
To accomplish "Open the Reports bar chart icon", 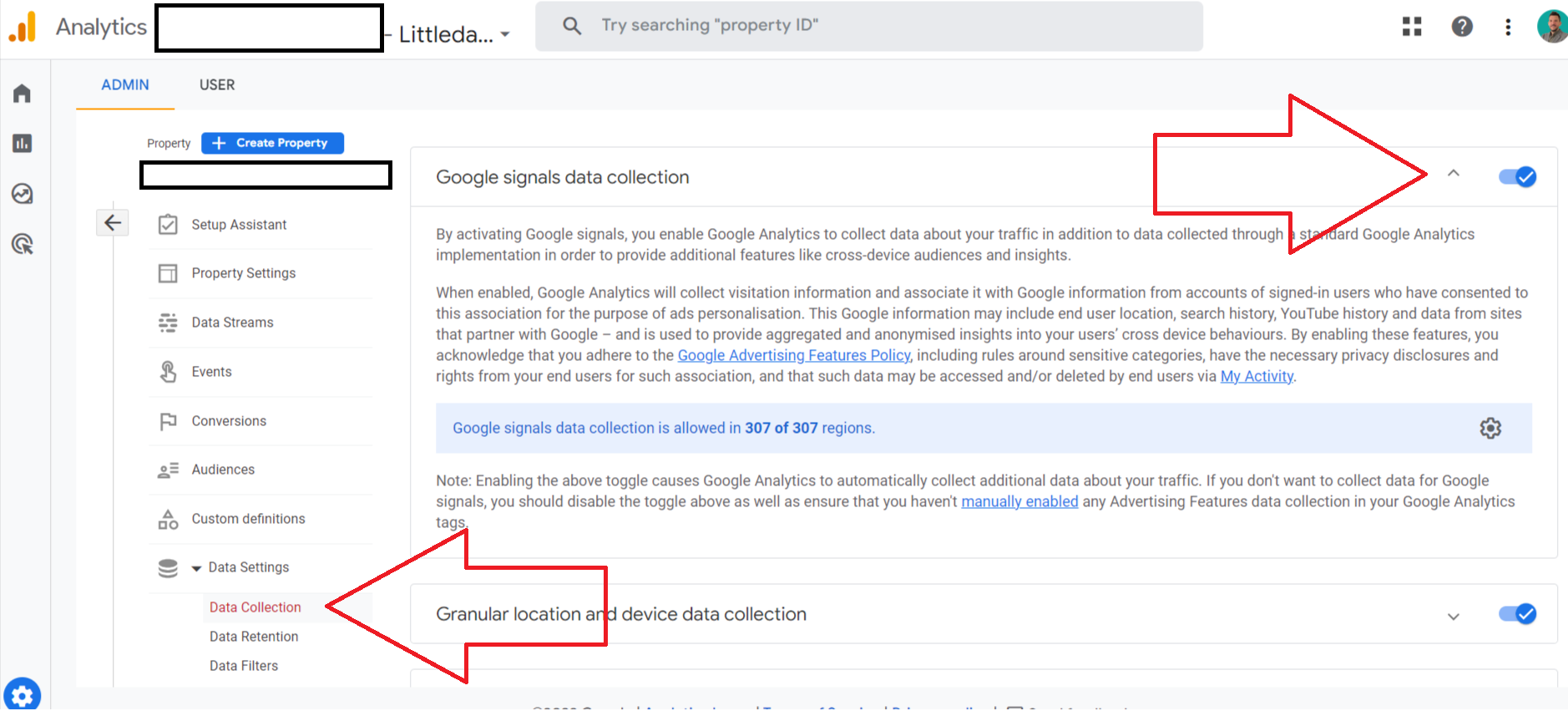I will 22,144.
